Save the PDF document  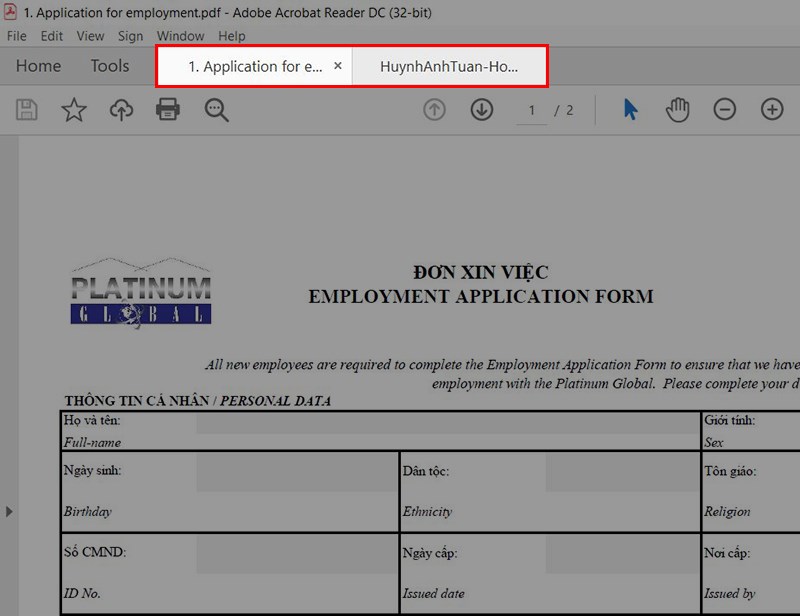[x=26, y=110]
